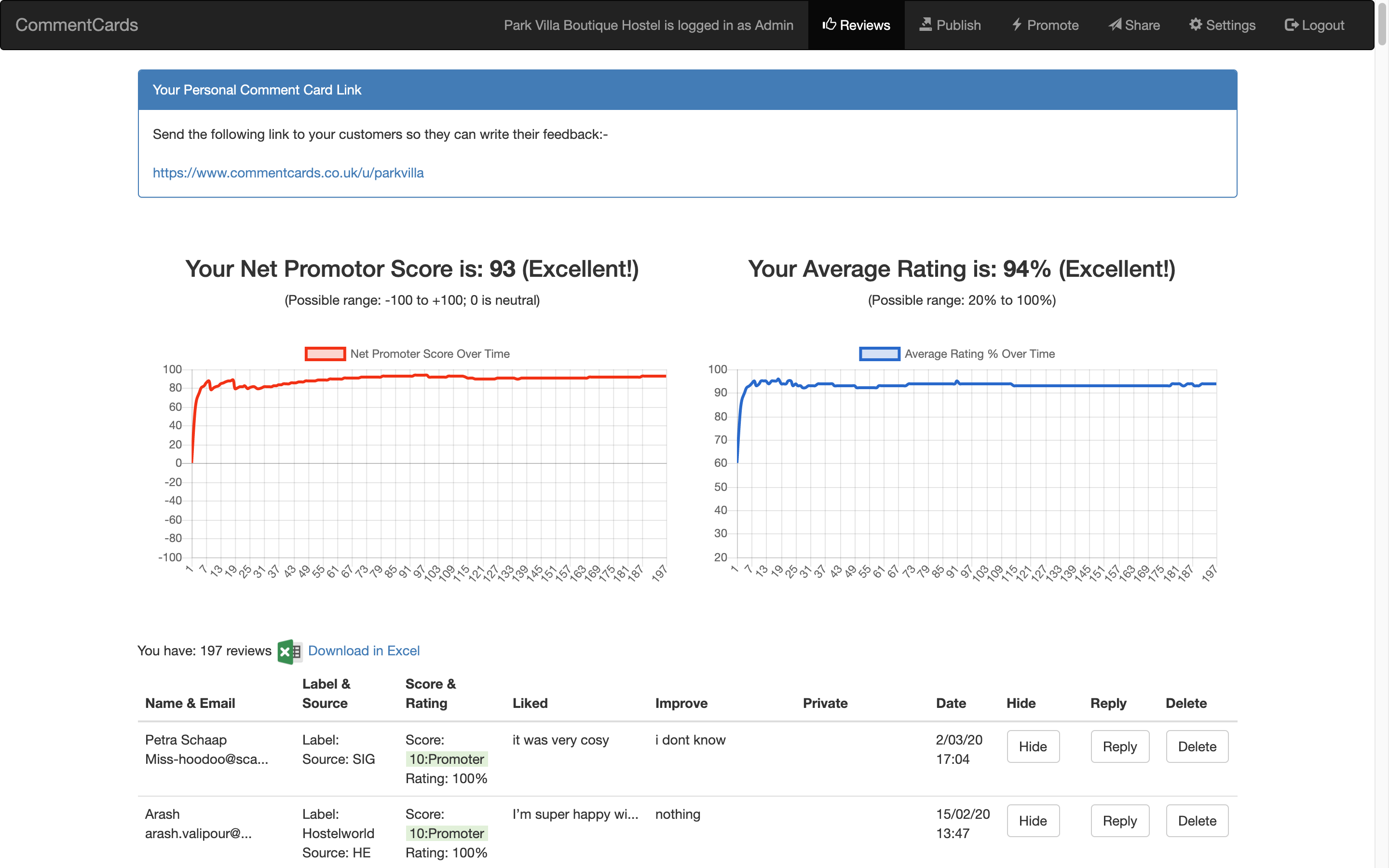The image size is (1389, 868).
Task: Click Download in Excel link
Action: click(363, 651)
